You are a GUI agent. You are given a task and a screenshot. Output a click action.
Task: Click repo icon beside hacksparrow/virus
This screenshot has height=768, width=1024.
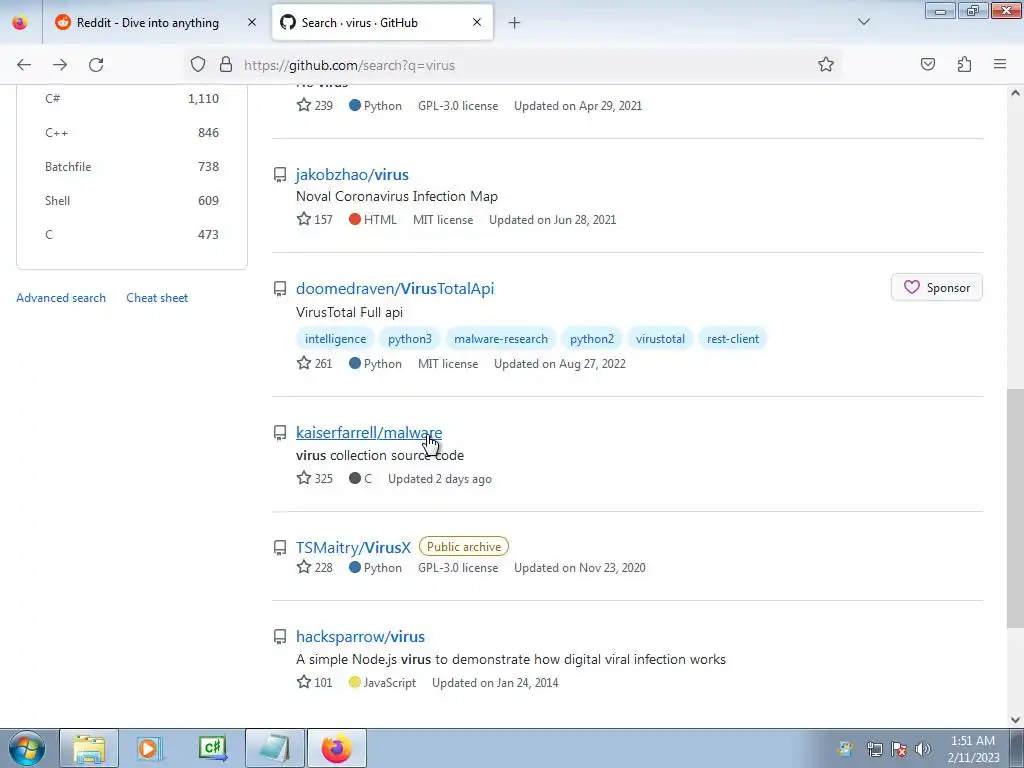point(280,637)
